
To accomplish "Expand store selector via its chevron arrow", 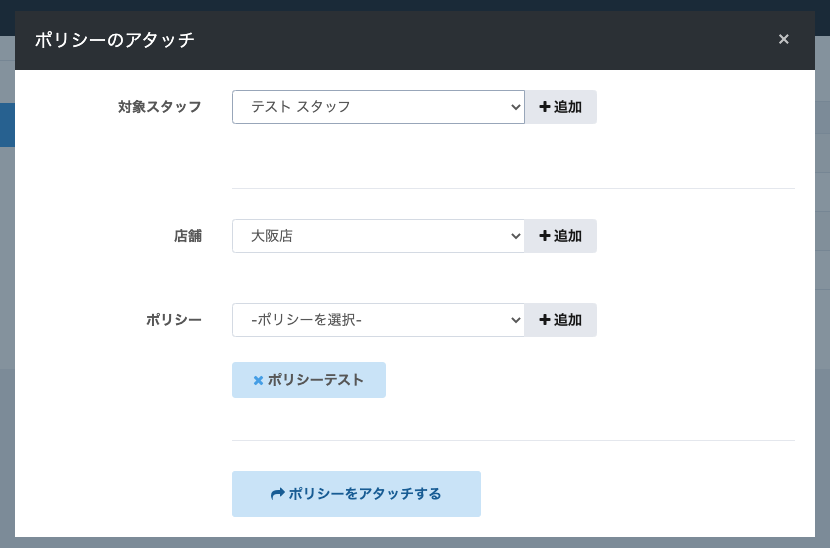I will [x=516, y=236].
